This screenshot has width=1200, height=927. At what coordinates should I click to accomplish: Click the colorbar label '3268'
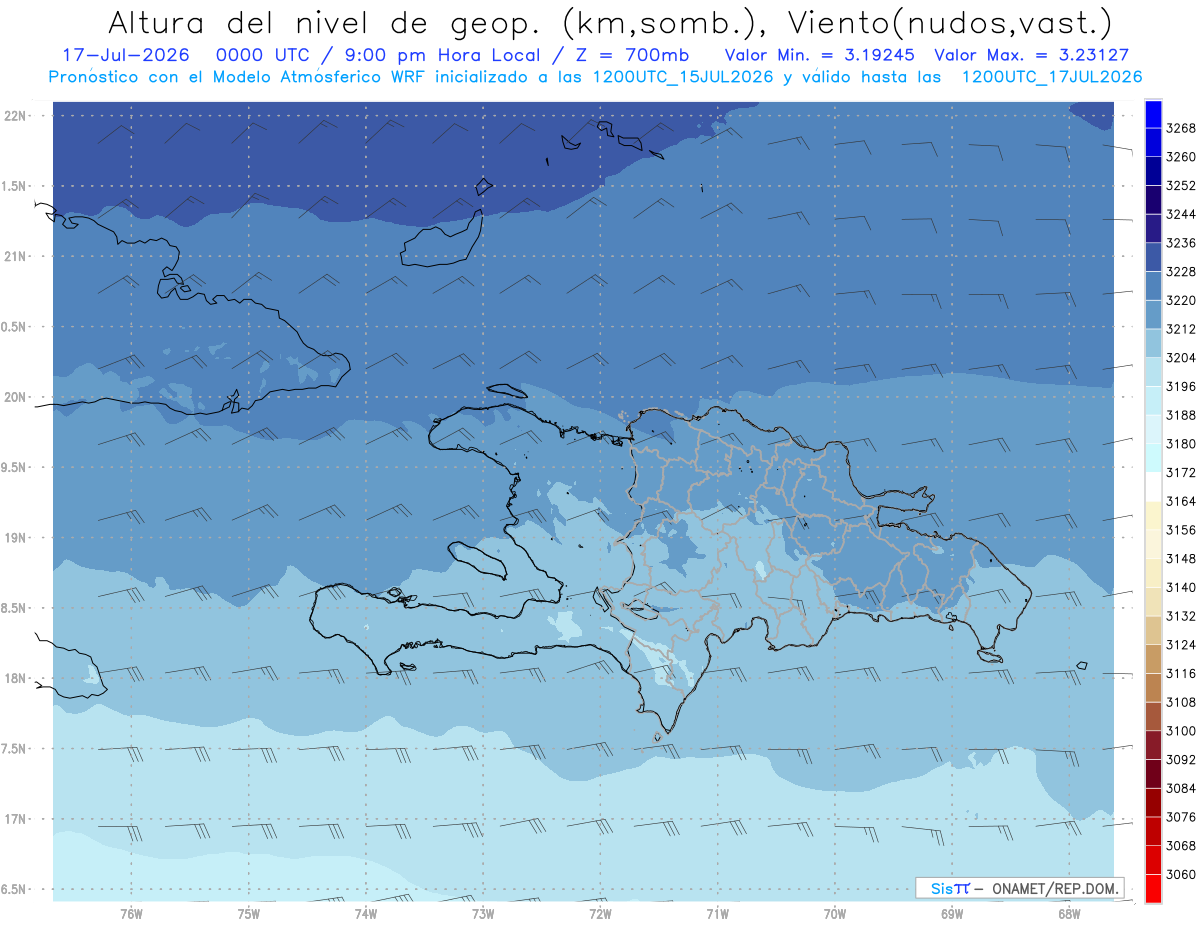coord(1181,128)
